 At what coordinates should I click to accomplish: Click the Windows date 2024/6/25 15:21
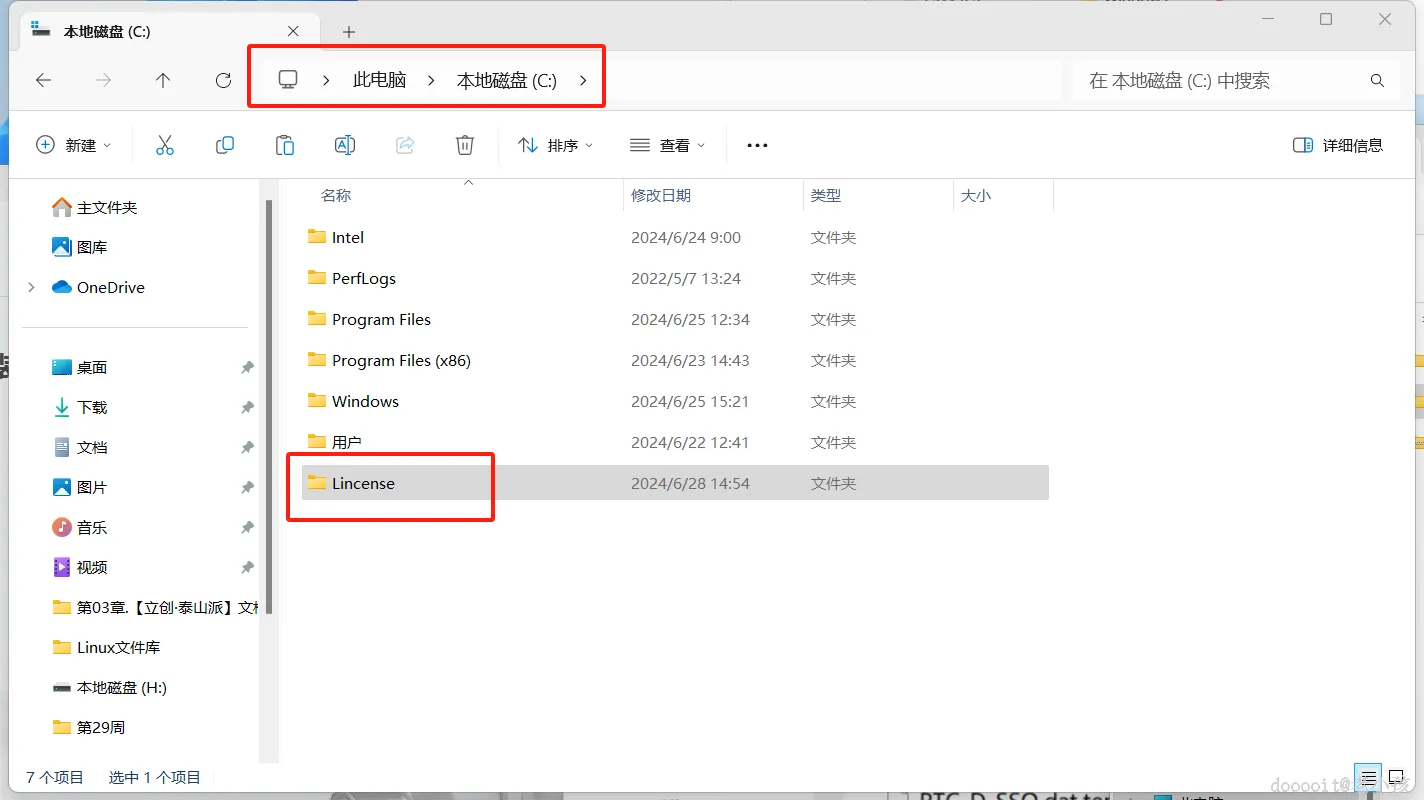pos(690,401)
